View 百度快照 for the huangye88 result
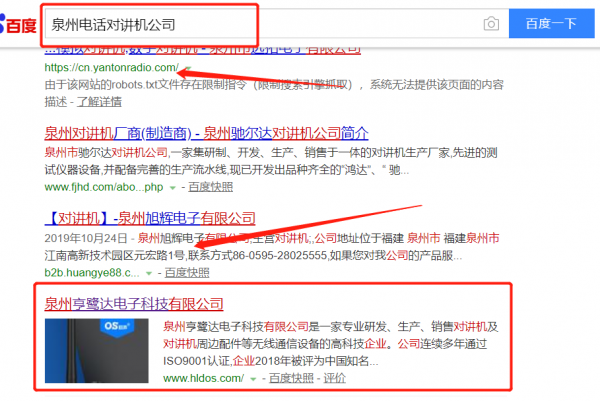The width and height of the screenshot is (600, 401). point(187,272)
